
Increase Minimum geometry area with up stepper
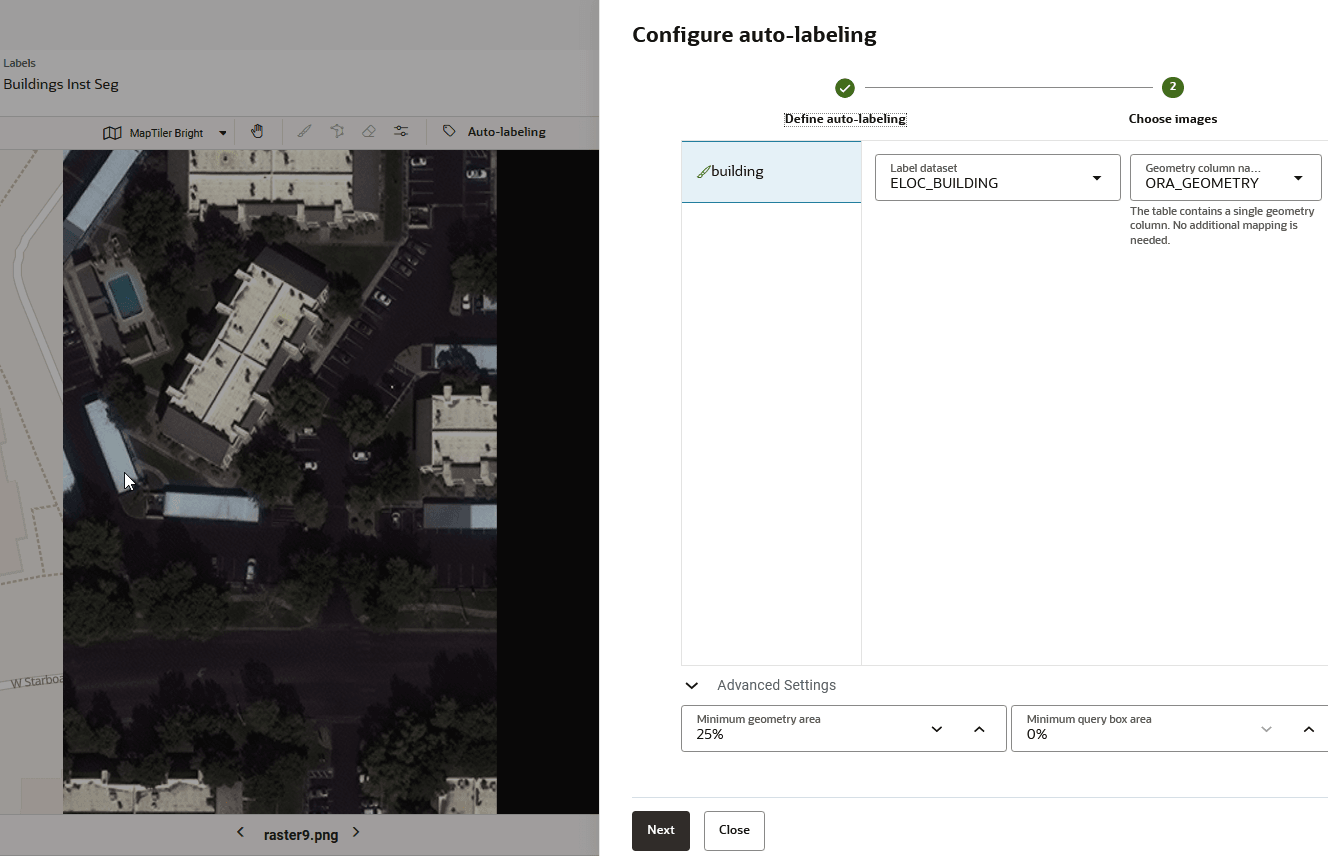[979, 728]
